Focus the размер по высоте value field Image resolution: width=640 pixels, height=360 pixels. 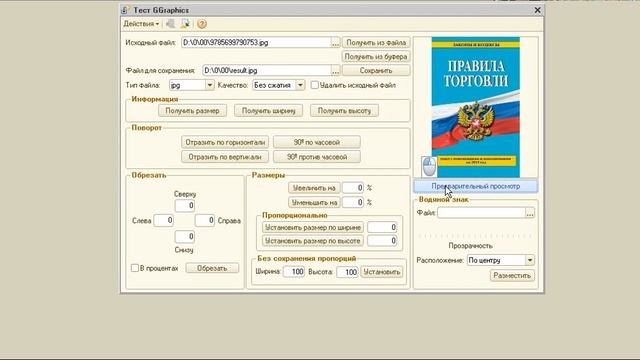click(382, 241)
